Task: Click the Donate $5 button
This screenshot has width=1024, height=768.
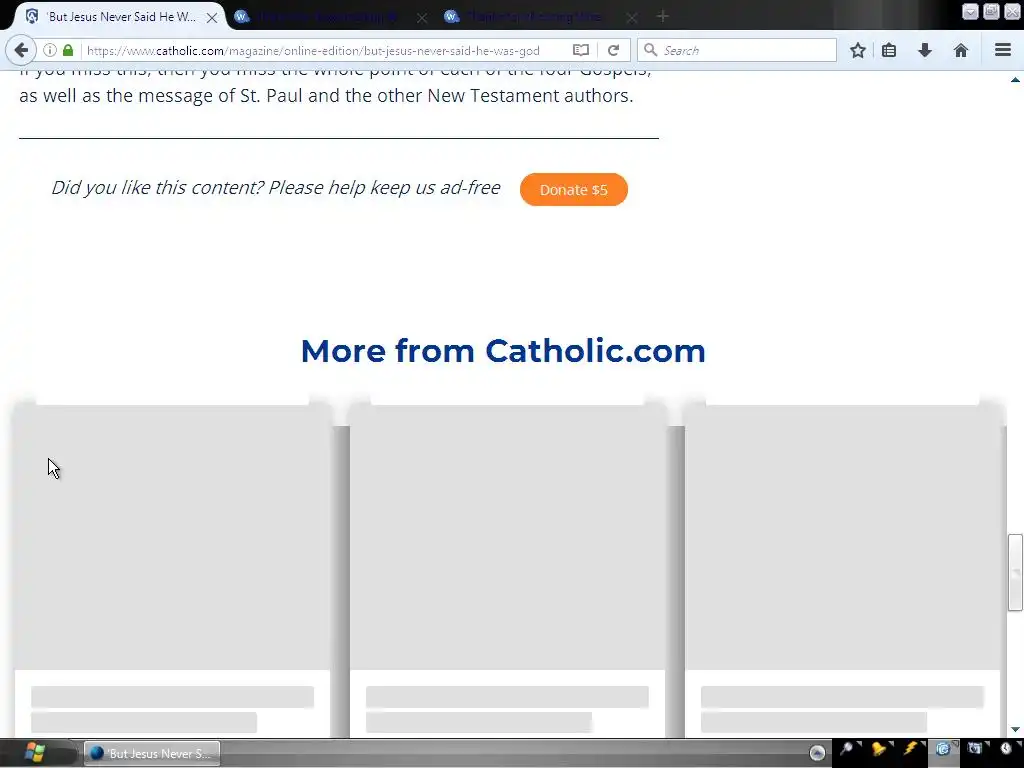Action: point(573,189)
